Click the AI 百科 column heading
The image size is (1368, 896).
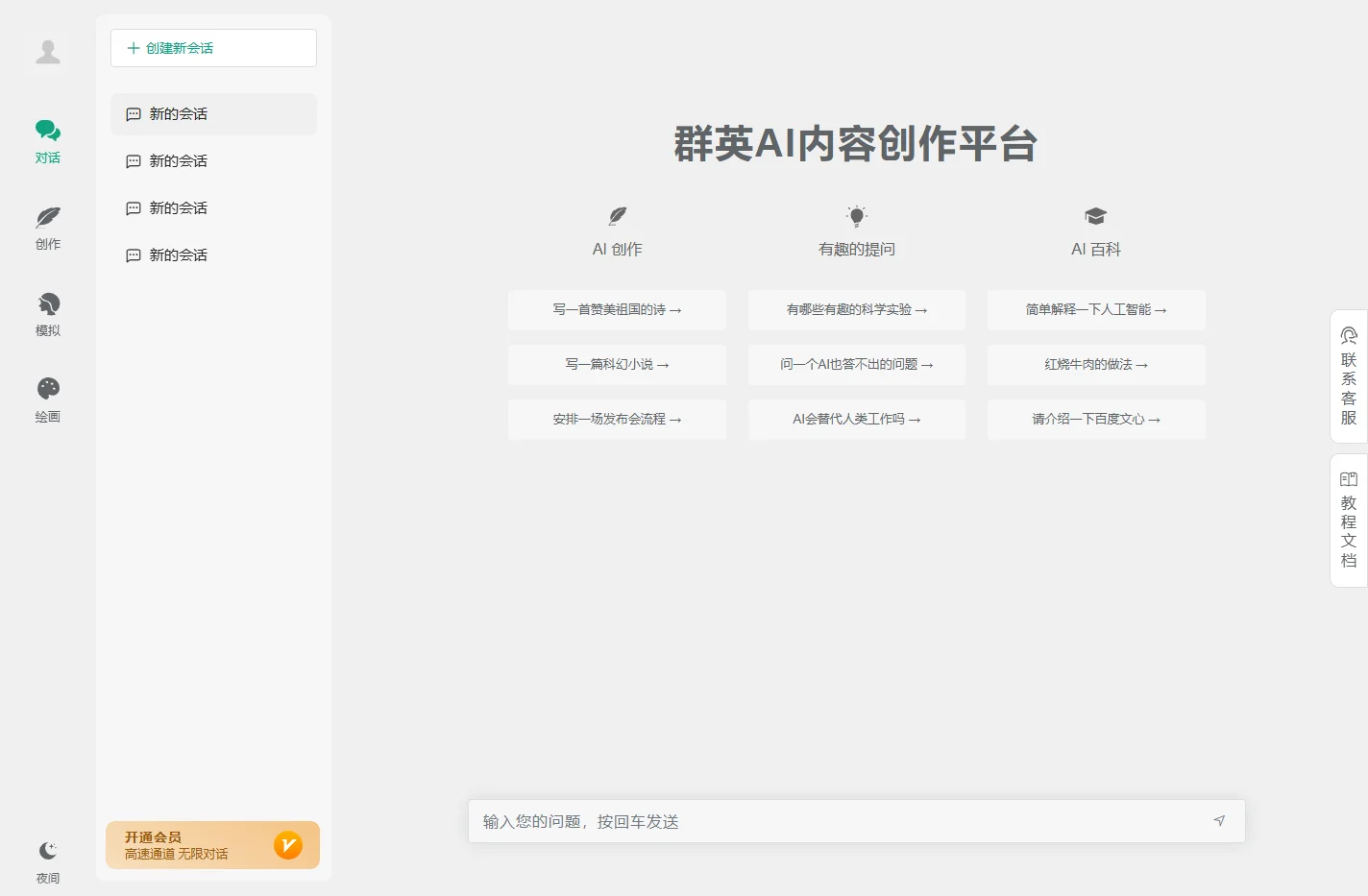pos(1096,250)
